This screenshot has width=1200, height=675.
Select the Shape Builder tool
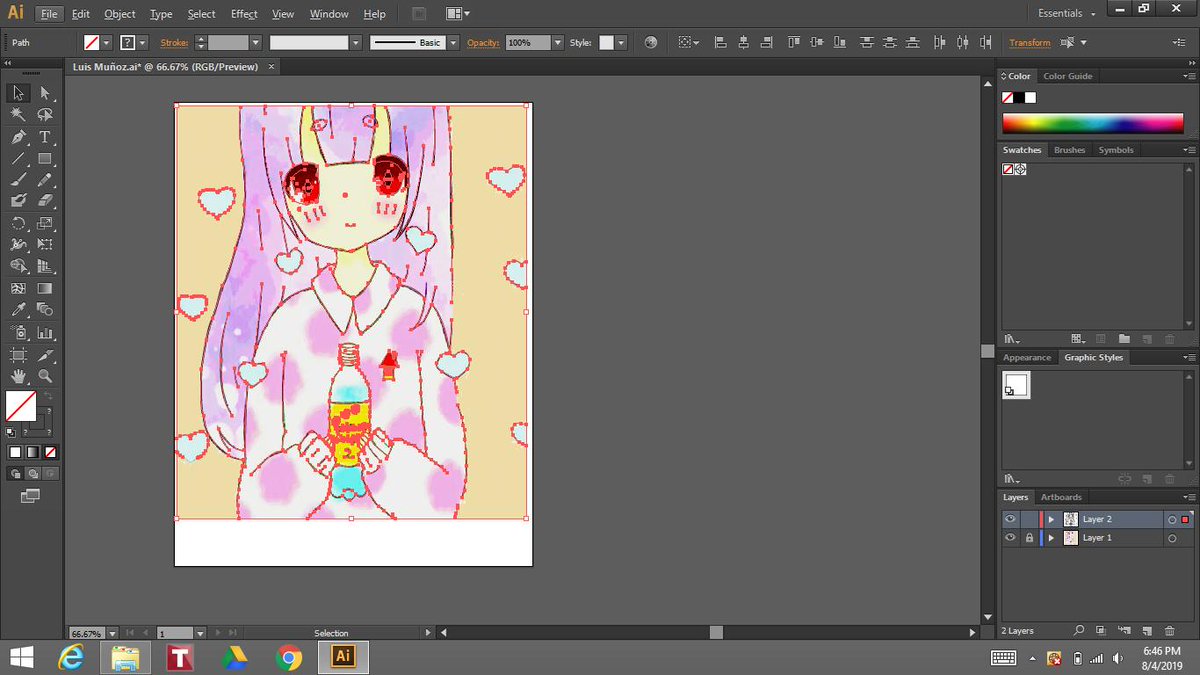pos(18,266)
